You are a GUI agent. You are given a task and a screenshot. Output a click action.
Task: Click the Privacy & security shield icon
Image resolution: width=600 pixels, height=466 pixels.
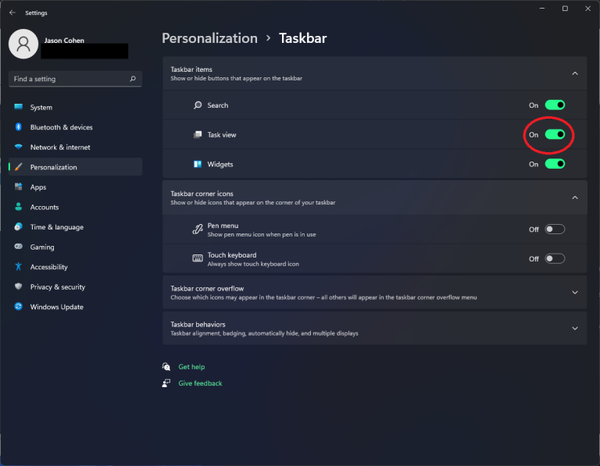point(18,287)
